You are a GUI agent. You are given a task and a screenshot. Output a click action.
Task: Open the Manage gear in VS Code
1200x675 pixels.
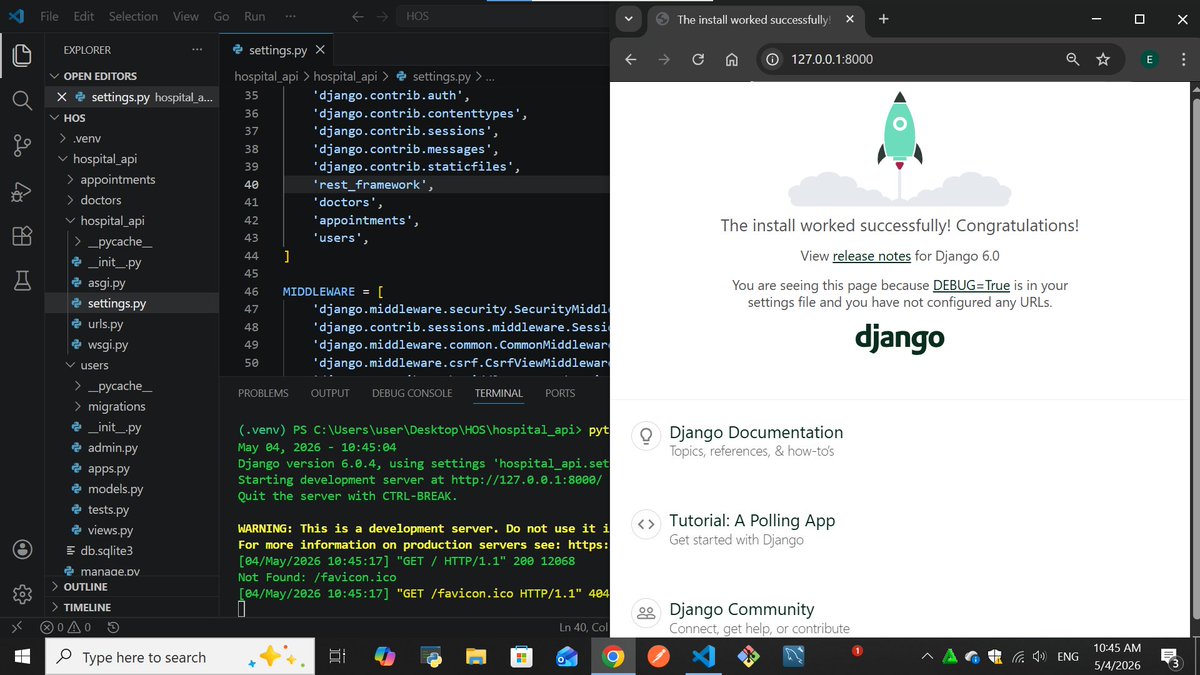pos(22,594)
